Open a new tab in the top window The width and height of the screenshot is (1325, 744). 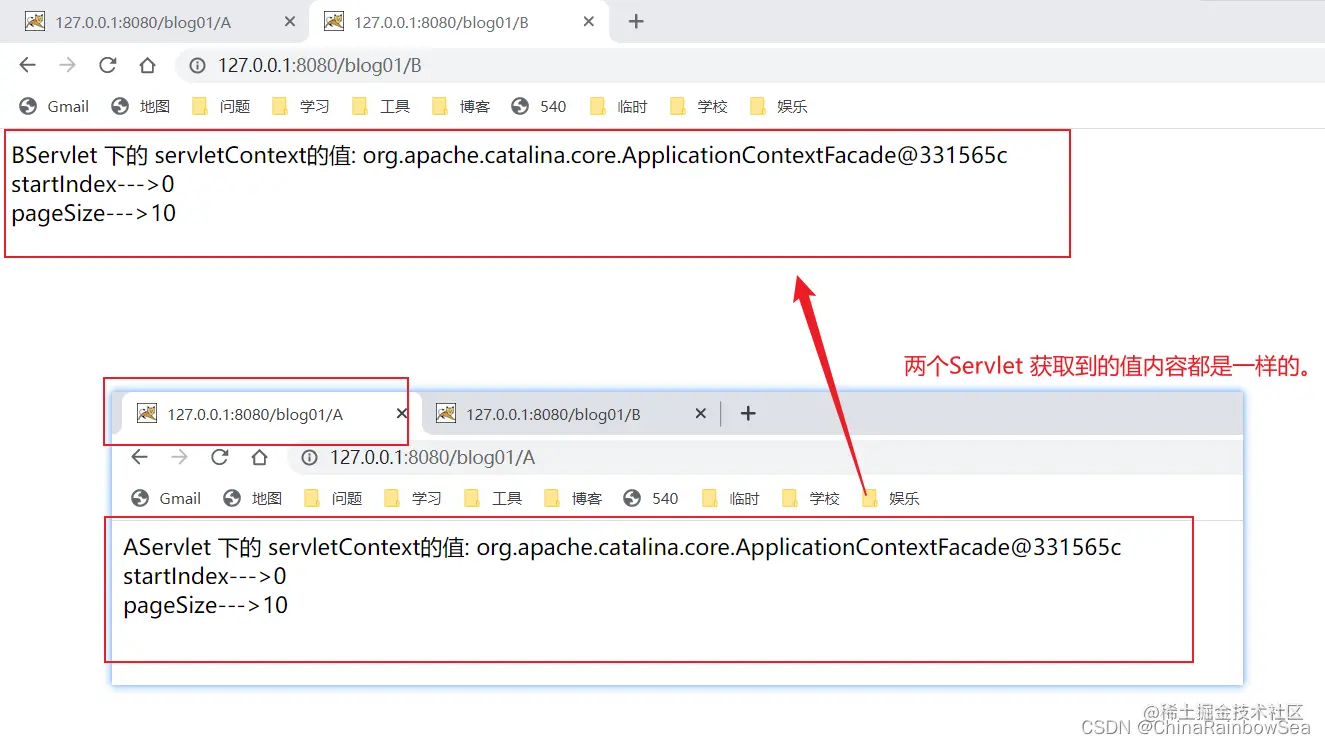pos(635,21)
